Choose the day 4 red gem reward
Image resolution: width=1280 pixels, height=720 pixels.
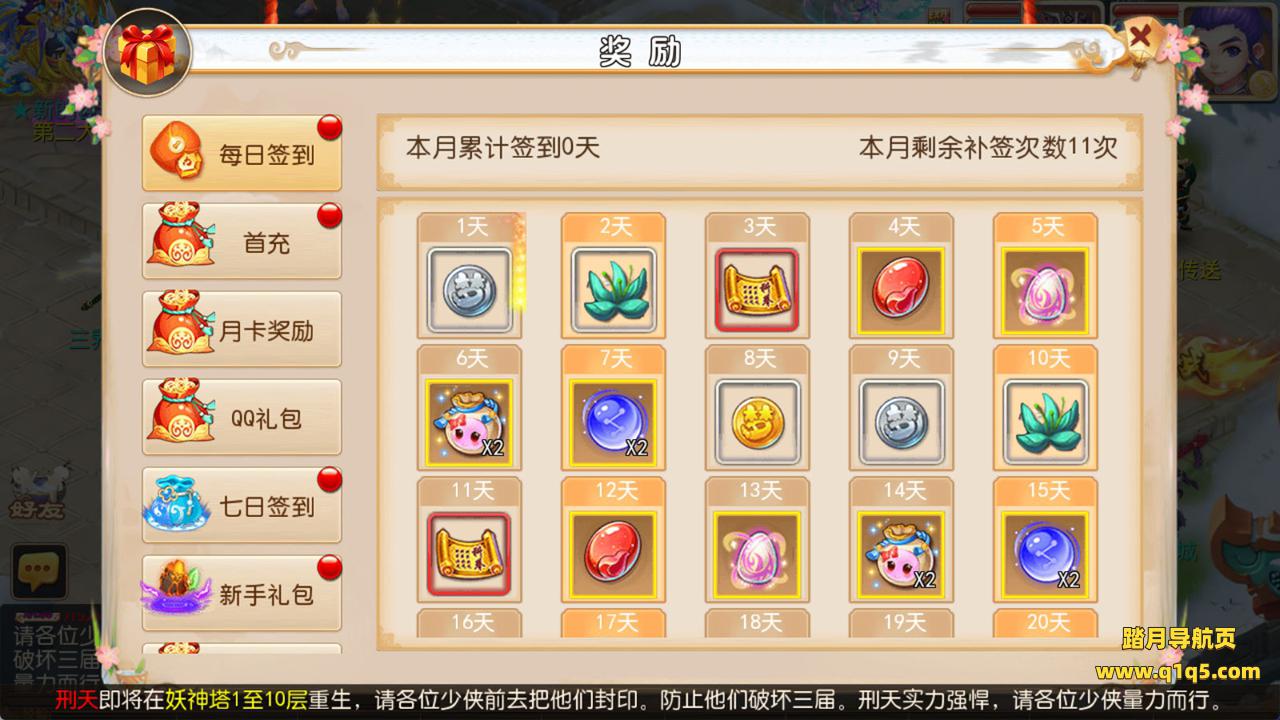coord(901,290)
